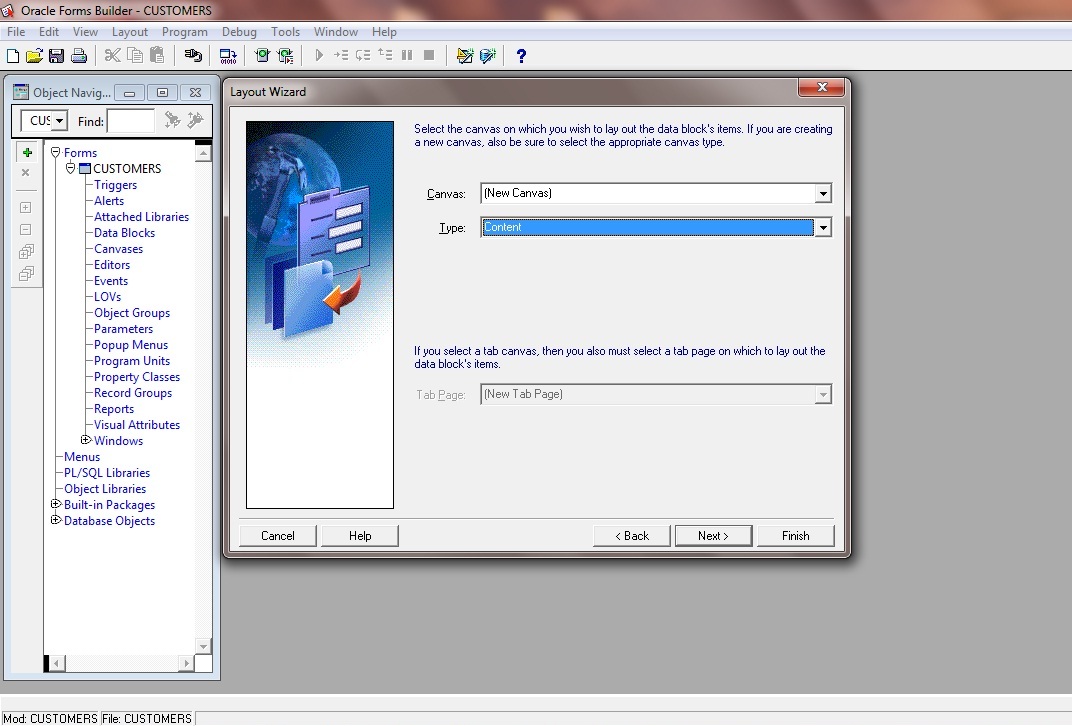The image size is (1072, 726).
Task: Click the Save disk toolbar icon
Action: [57, 56]
